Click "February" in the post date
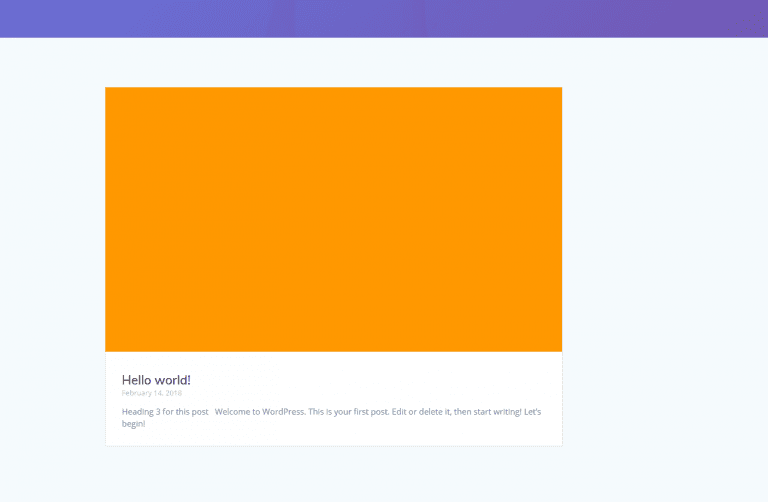This screenshot has width=768, height=502. pyautogui.click(x=137, y=393)
